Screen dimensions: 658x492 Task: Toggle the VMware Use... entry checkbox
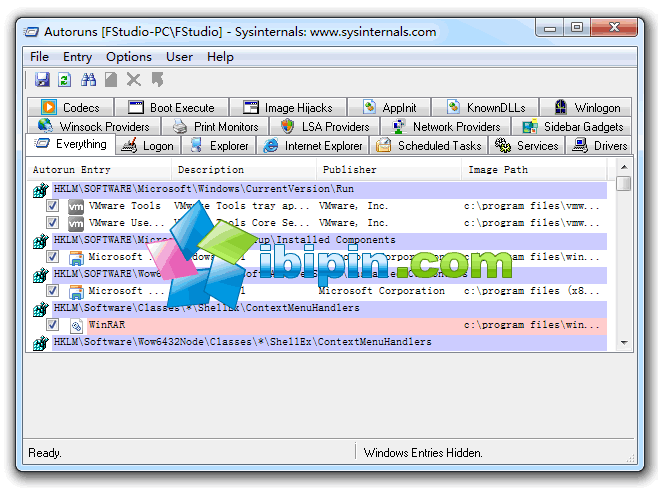[52, 222]
